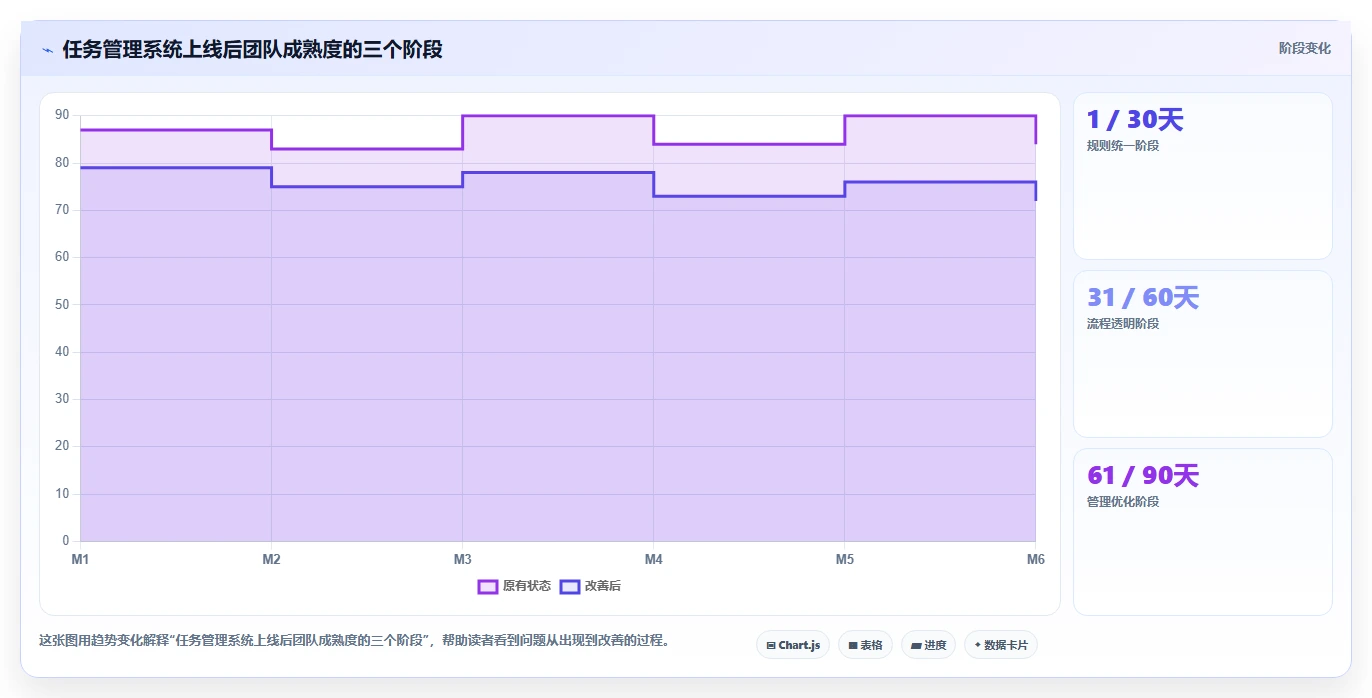Image resolution: width=1372 pixels, height=698 pixels.
Task: Click the M5 x-axis label
Action: 845,559
